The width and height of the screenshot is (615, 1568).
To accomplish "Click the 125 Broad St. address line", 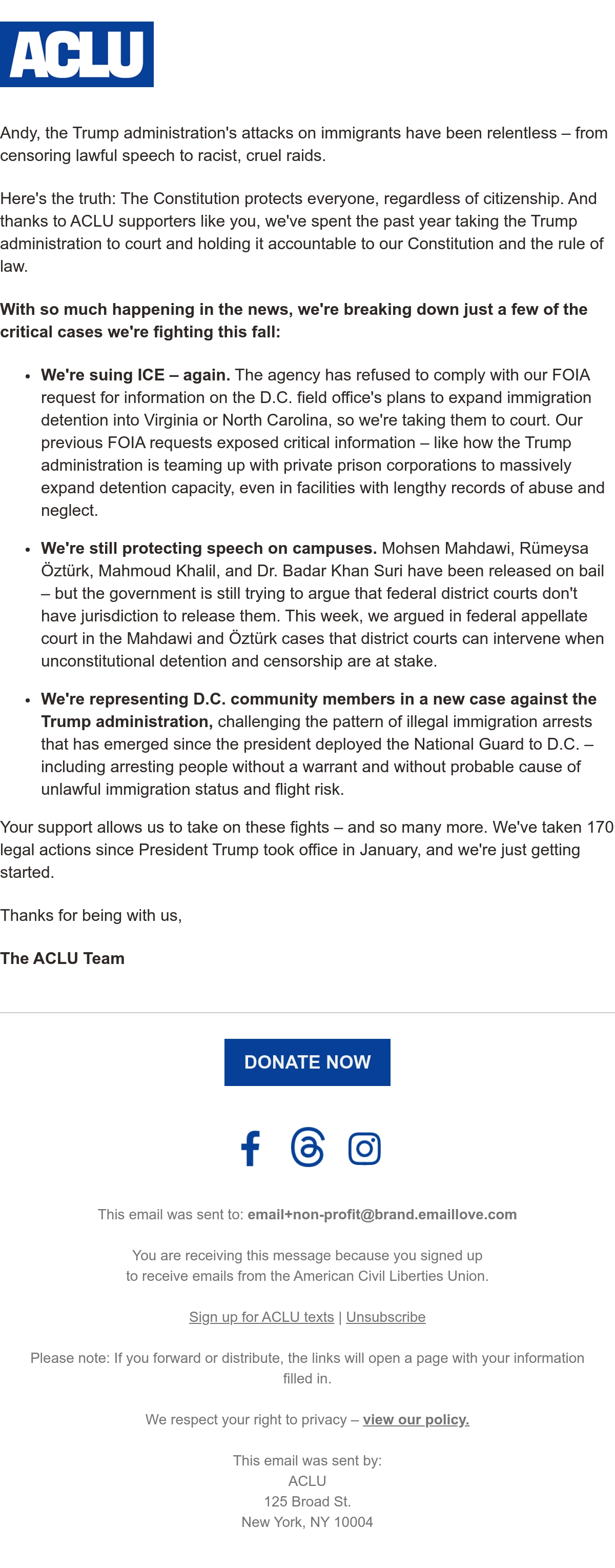I will click(307, 1502).
